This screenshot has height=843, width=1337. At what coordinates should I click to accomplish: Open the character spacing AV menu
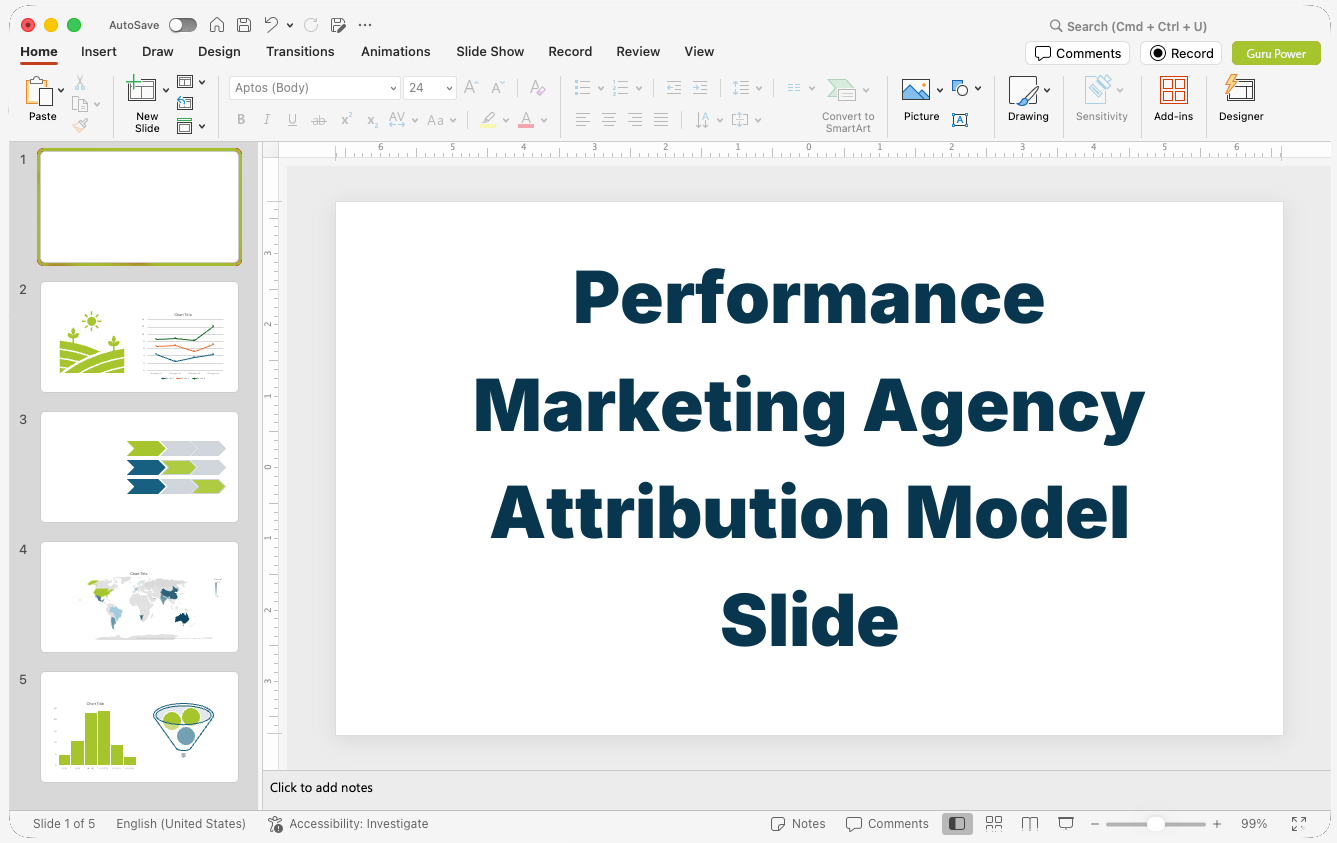pos(401,120)
